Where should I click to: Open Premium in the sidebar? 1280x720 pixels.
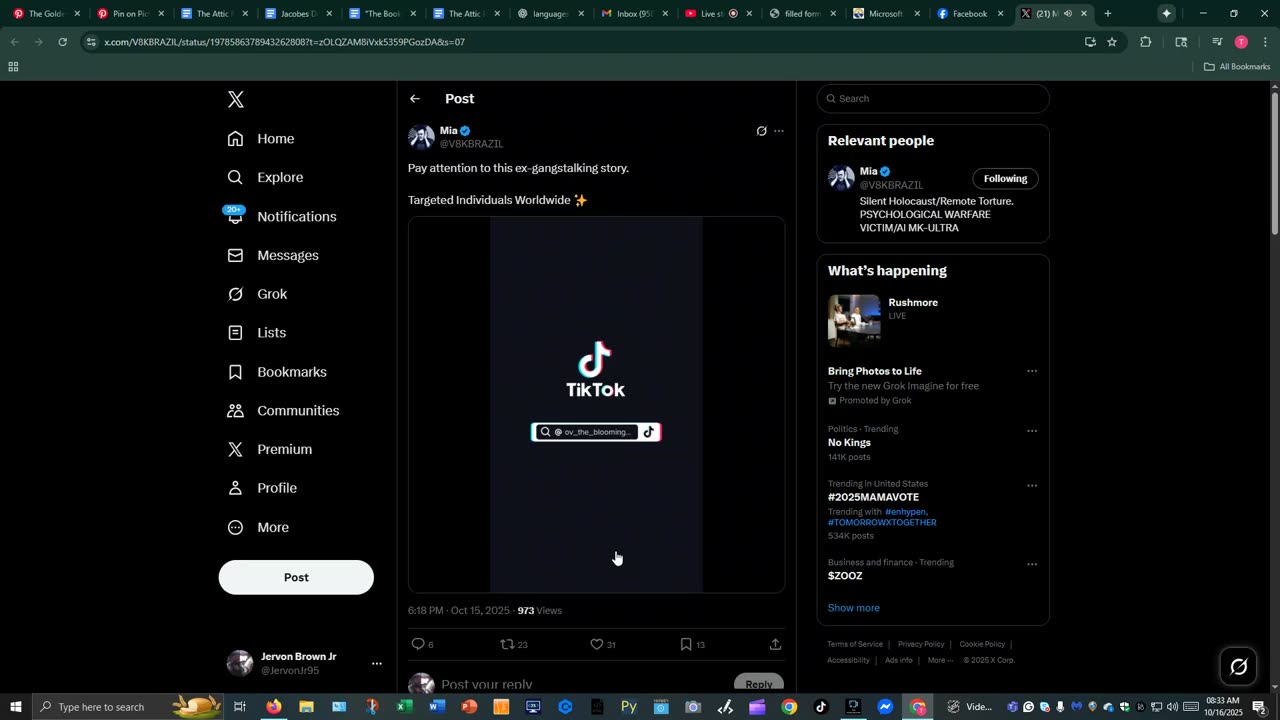pos(270,450)
